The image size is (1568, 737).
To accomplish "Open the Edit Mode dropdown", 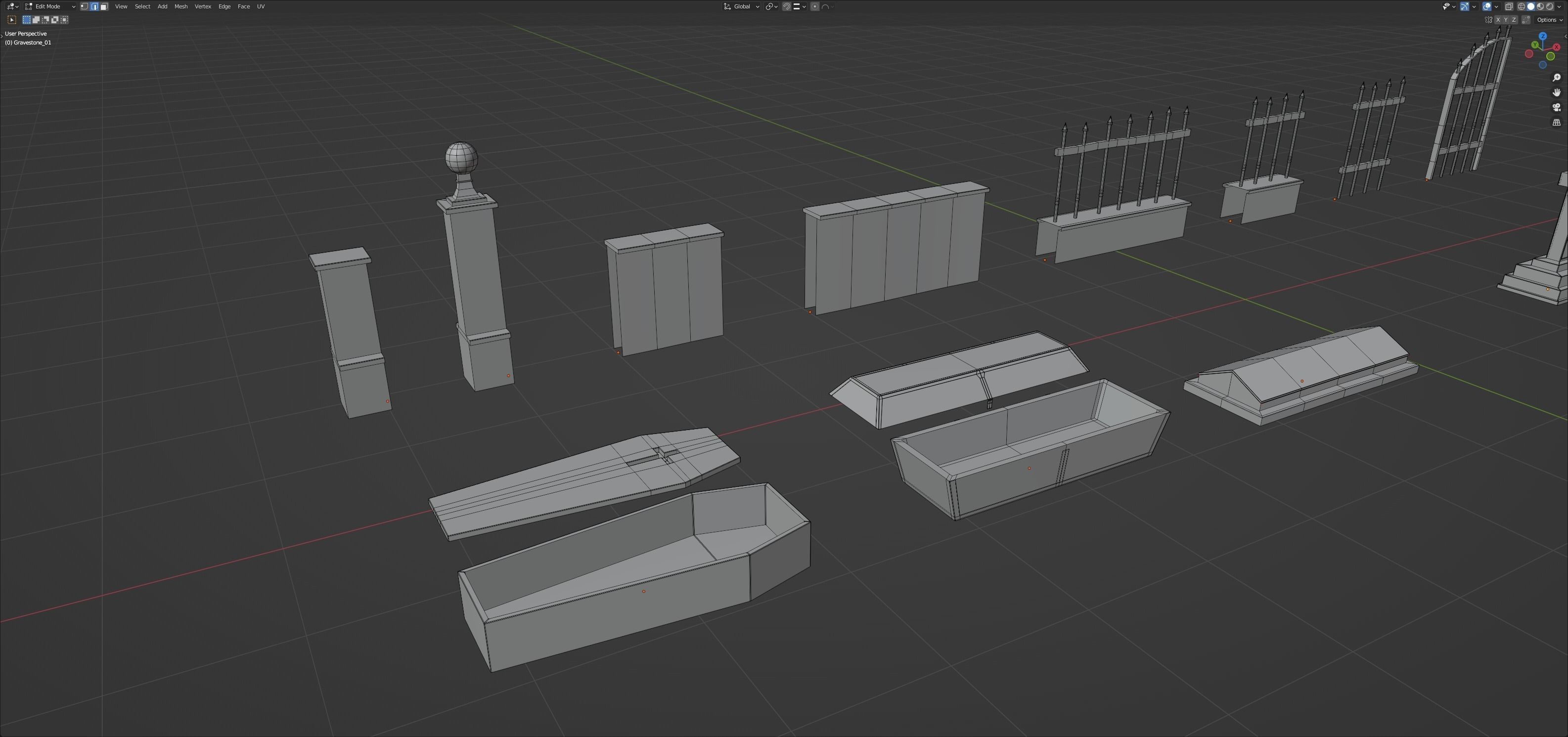I will (50, 6).
